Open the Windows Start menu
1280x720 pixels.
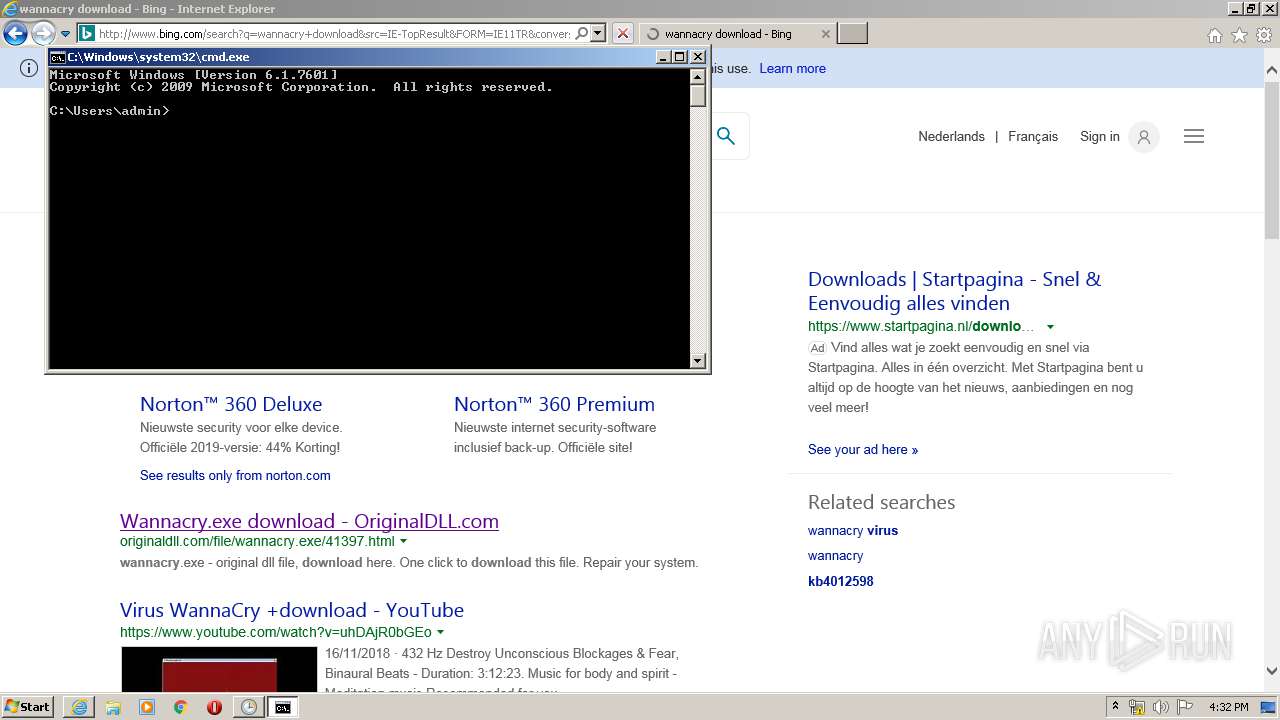pyautogui.click(x=28, y=706)
